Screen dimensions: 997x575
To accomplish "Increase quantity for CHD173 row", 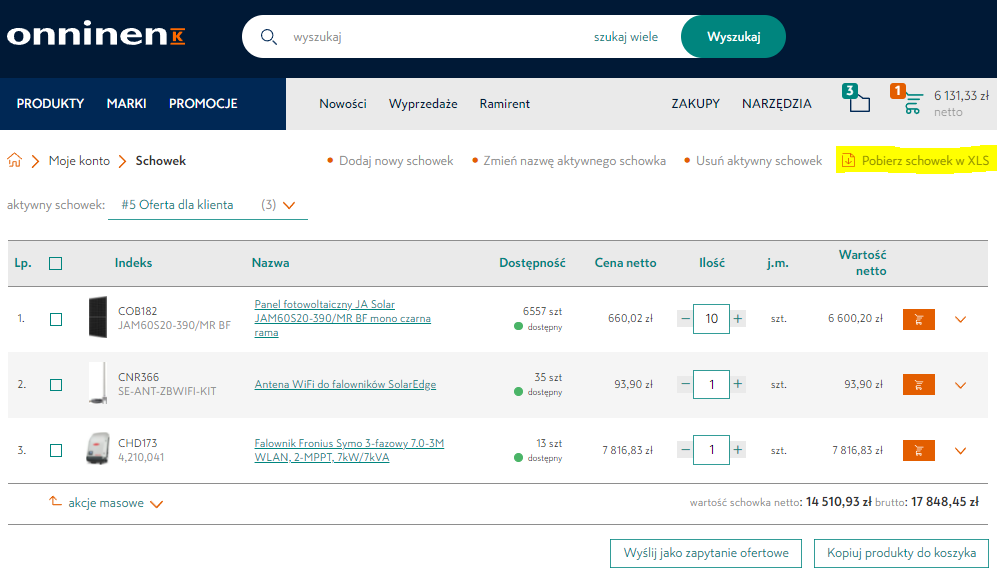I will click(738, 450).
